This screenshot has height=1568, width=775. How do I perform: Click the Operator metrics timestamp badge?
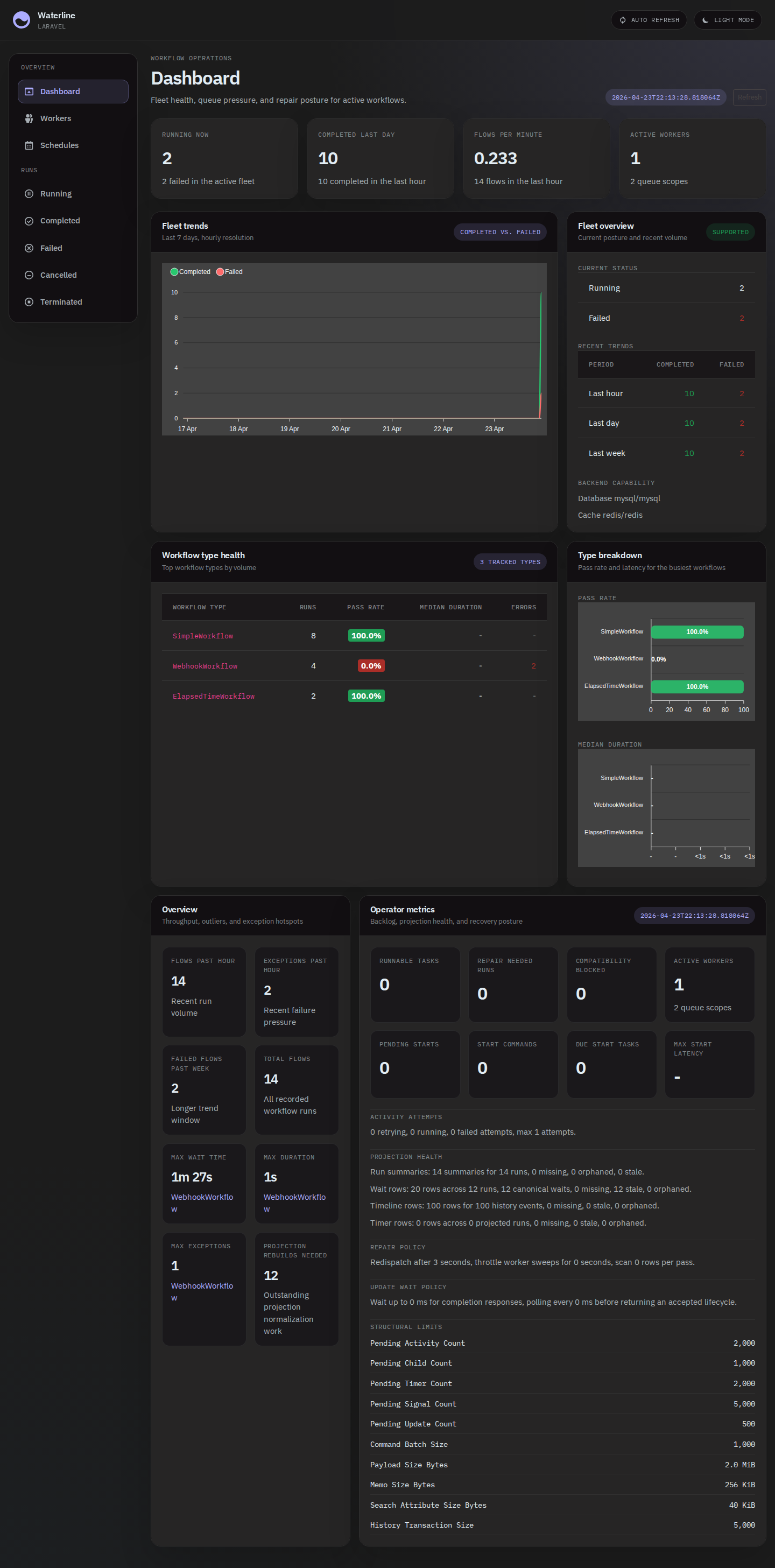[x=694, y=916]
